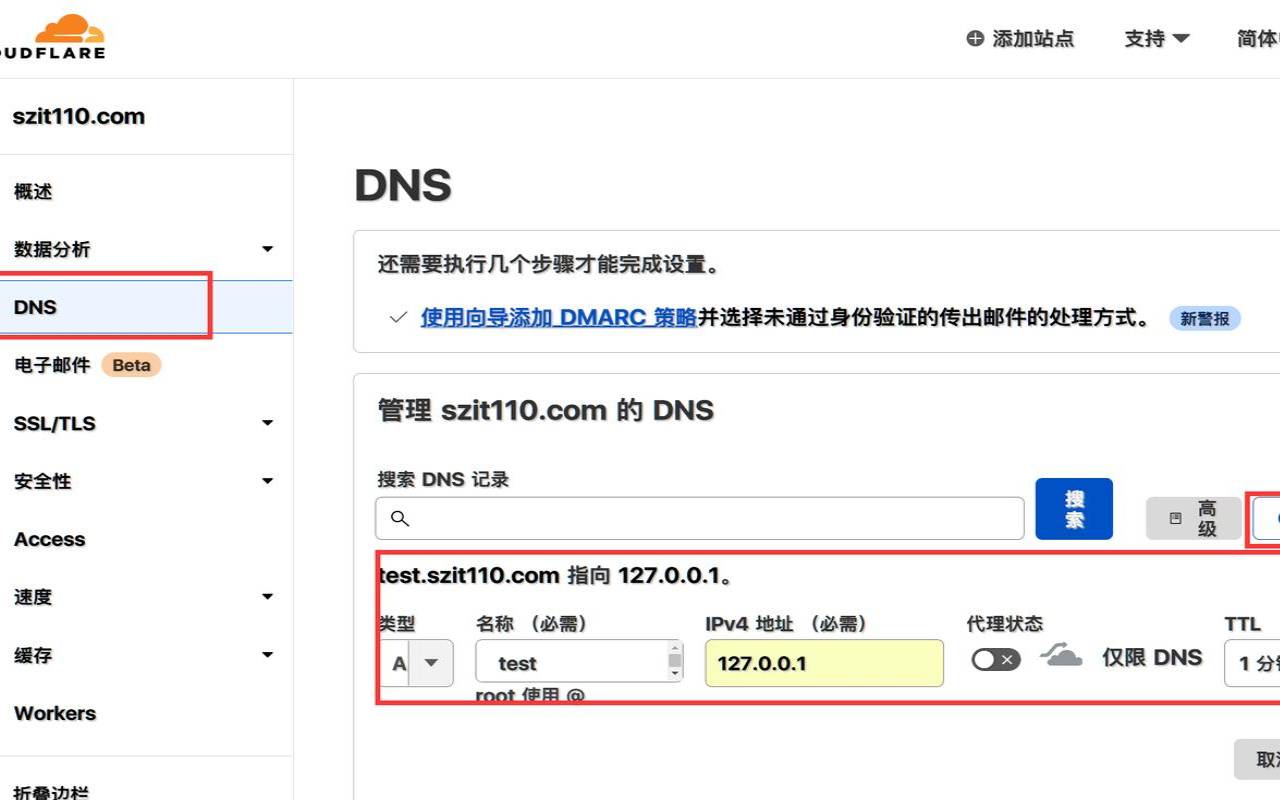Click the grey cloud proxy icon
Screen dimensions: 1280x800
point(1061,656)
